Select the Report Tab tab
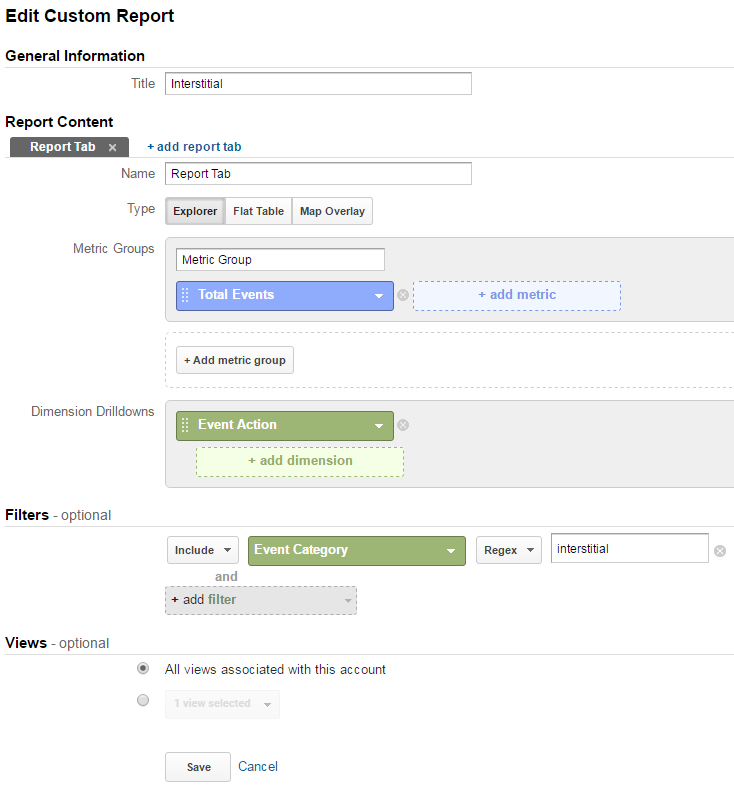The height and width of the screenshot is (787, 734). [63, 147]
